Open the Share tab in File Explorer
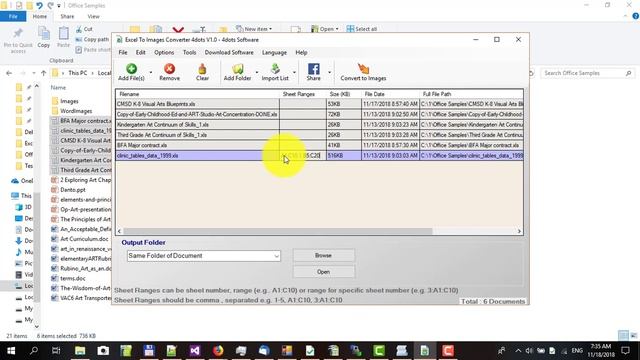Screen dimensions: 640x360 67,16
